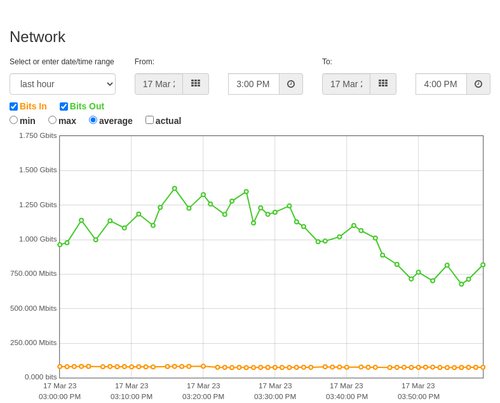This screenshot has width=500, height=403.
Task: Click the To date field showing 17 Mar
Action: [x=346, y=84]
